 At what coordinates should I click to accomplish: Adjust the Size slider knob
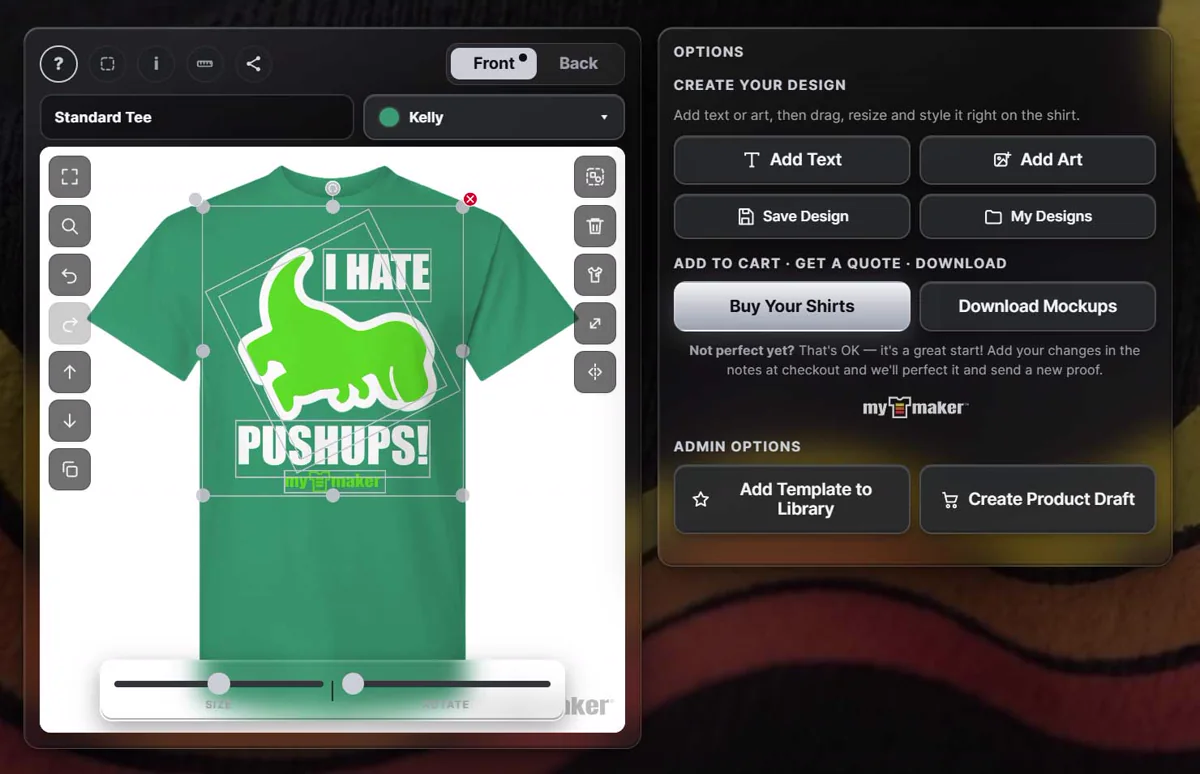(x=219, y=684)
